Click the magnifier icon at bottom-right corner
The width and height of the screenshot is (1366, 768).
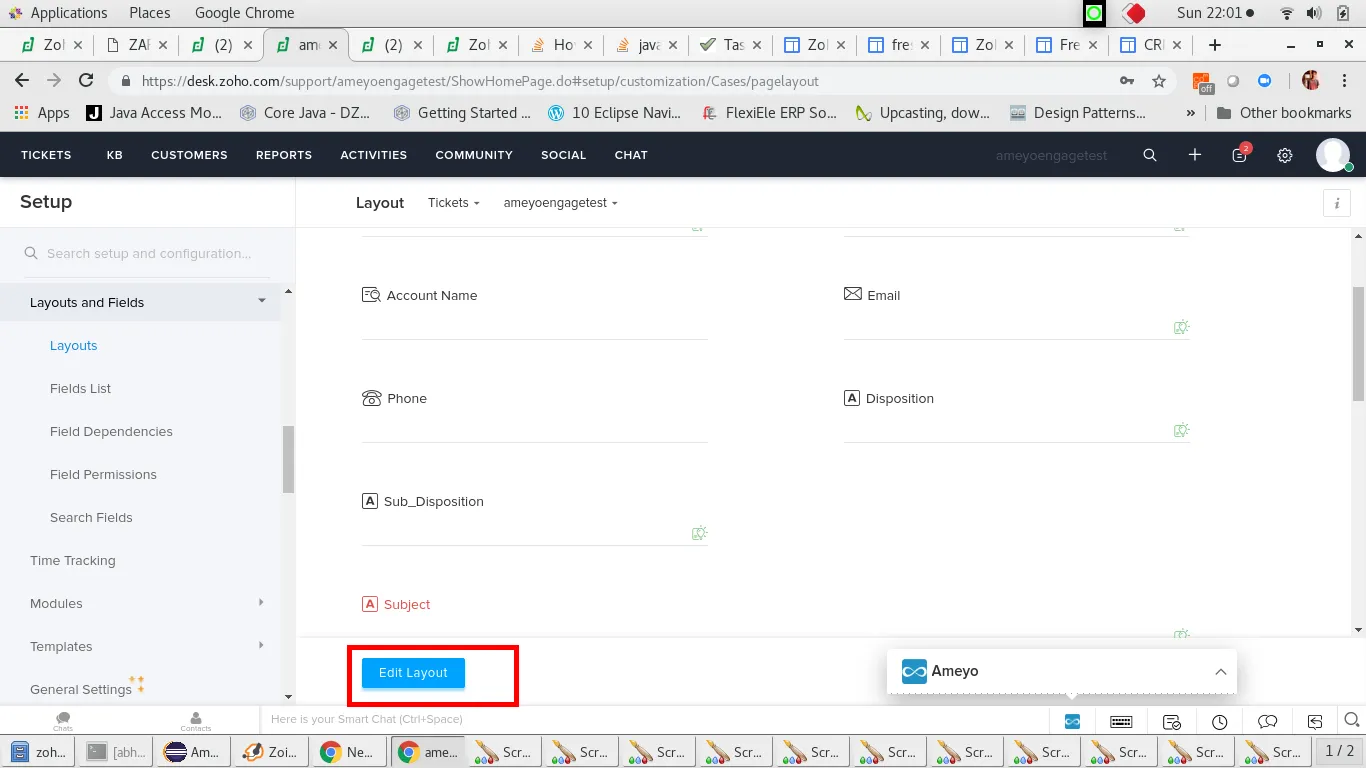[x=1352, y=720]
